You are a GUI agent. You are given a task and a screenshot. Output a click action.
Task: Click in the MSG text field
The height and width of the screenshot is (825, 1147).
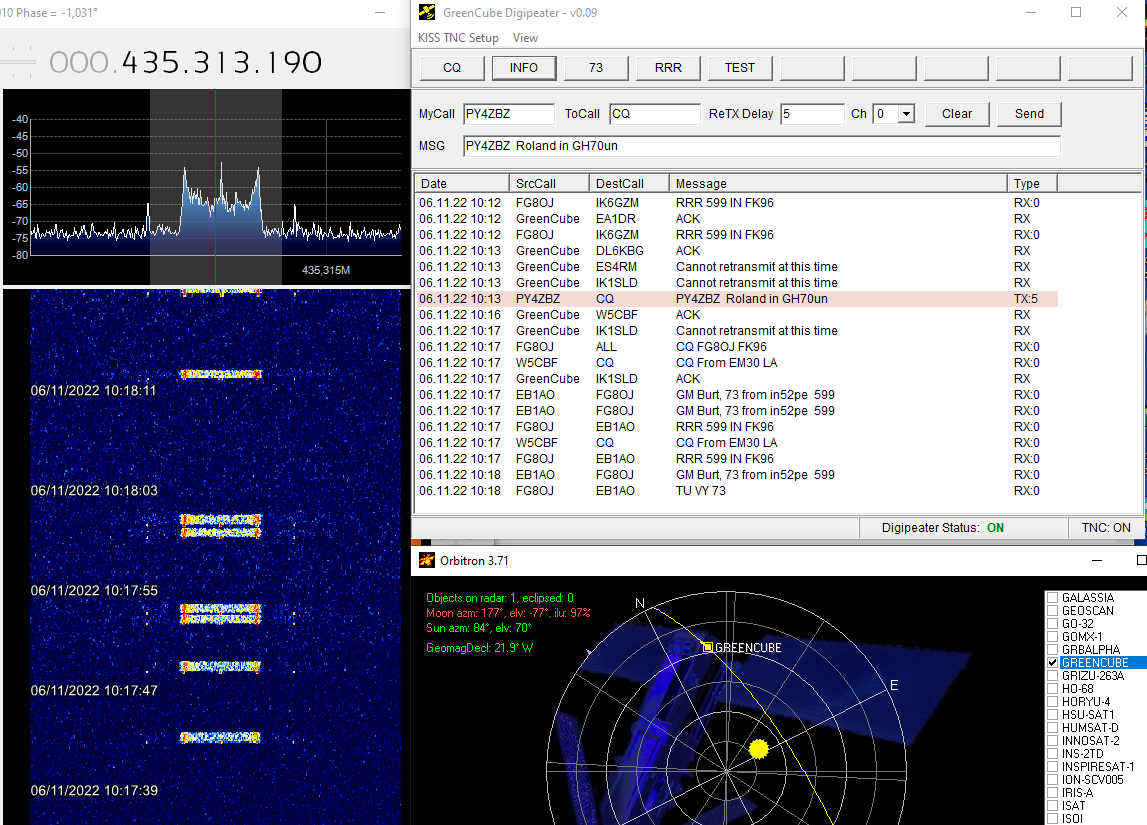[x=761, y=146]
